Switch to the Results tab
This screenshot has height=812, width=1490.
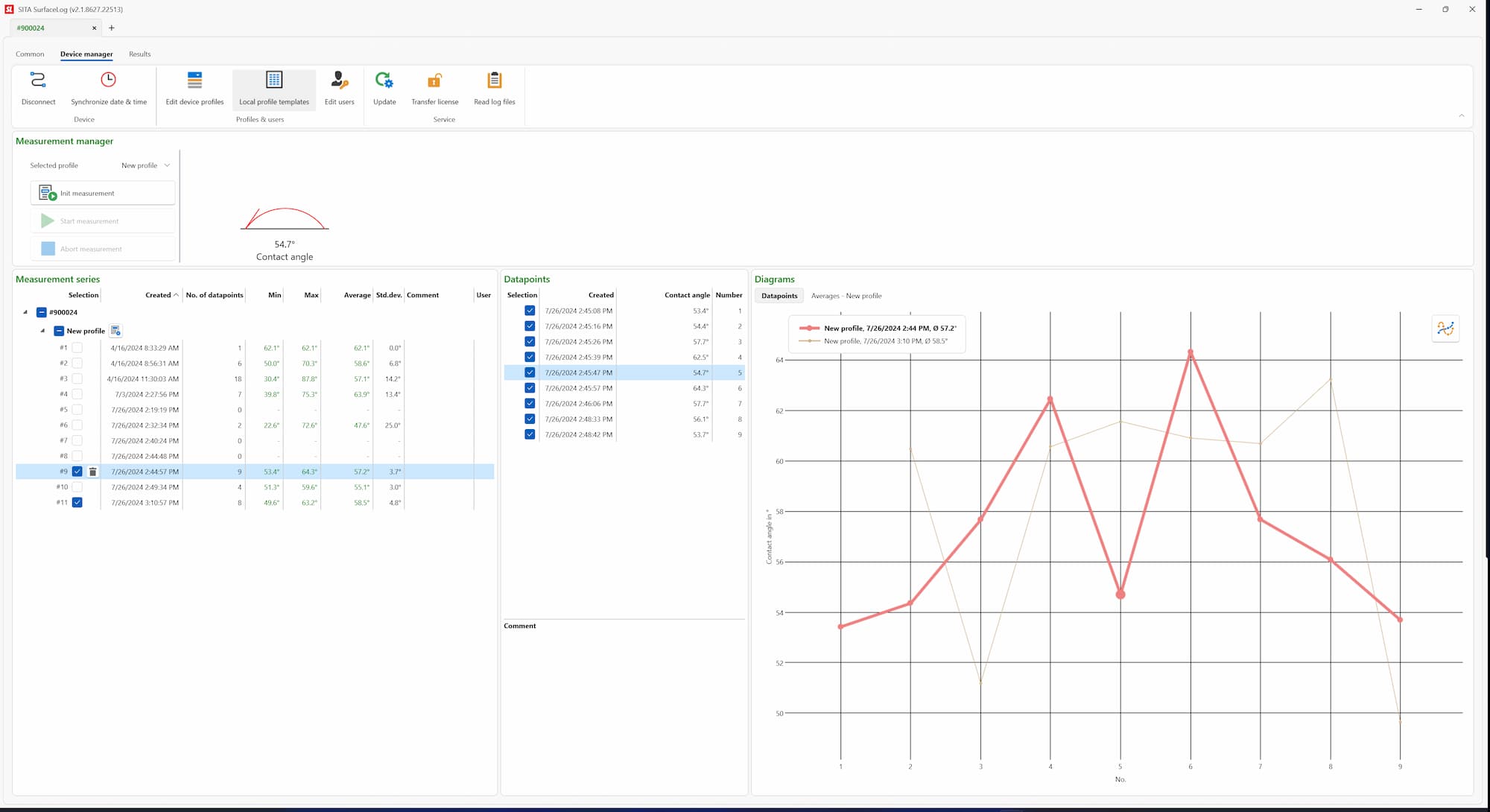tap(139, 54)
